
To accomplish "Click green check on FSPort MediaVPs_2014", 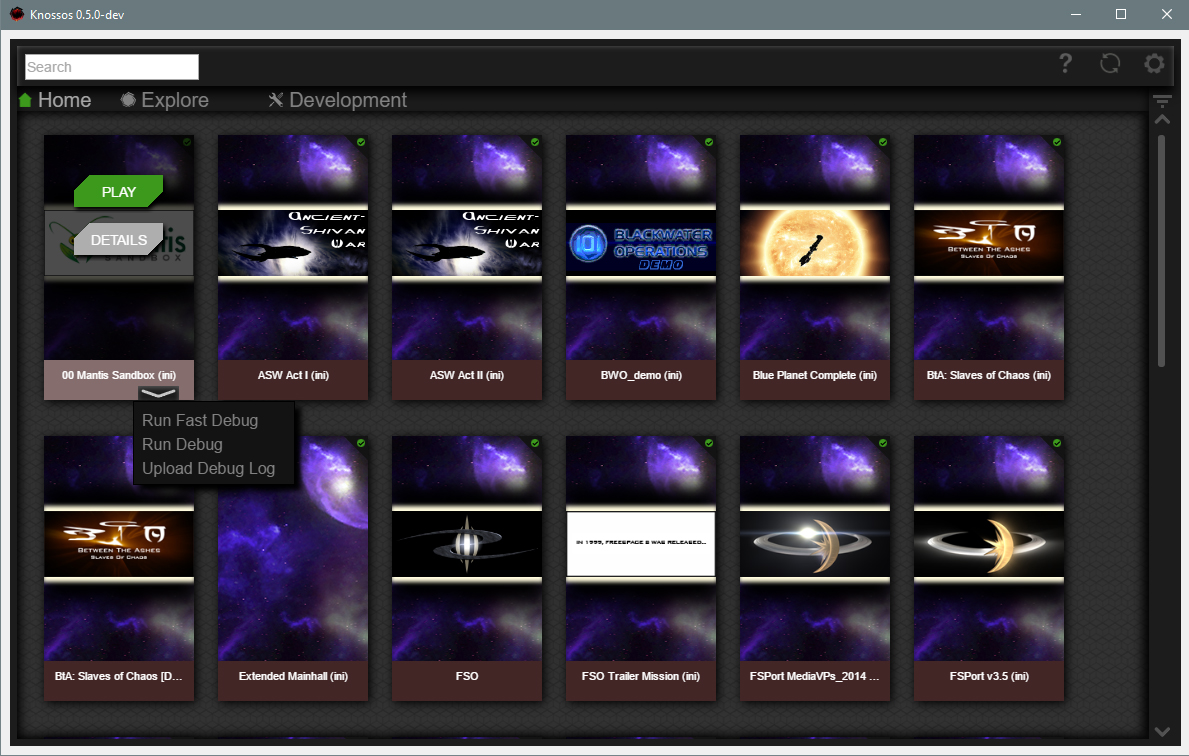I will coord(883,443).
